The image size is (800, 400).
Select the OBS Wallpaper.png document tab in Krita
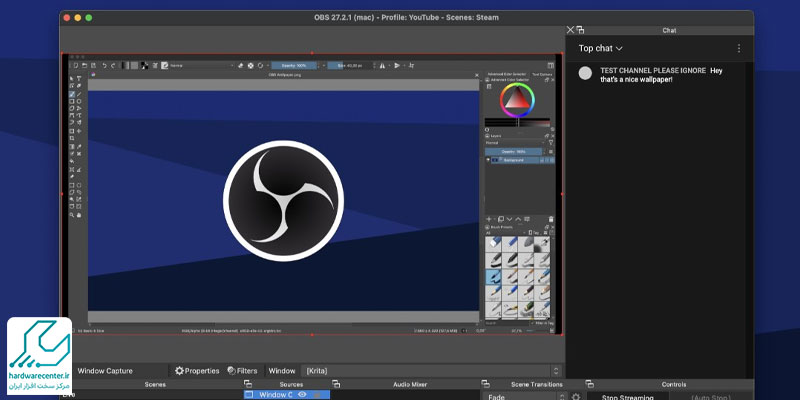(284, 74)
